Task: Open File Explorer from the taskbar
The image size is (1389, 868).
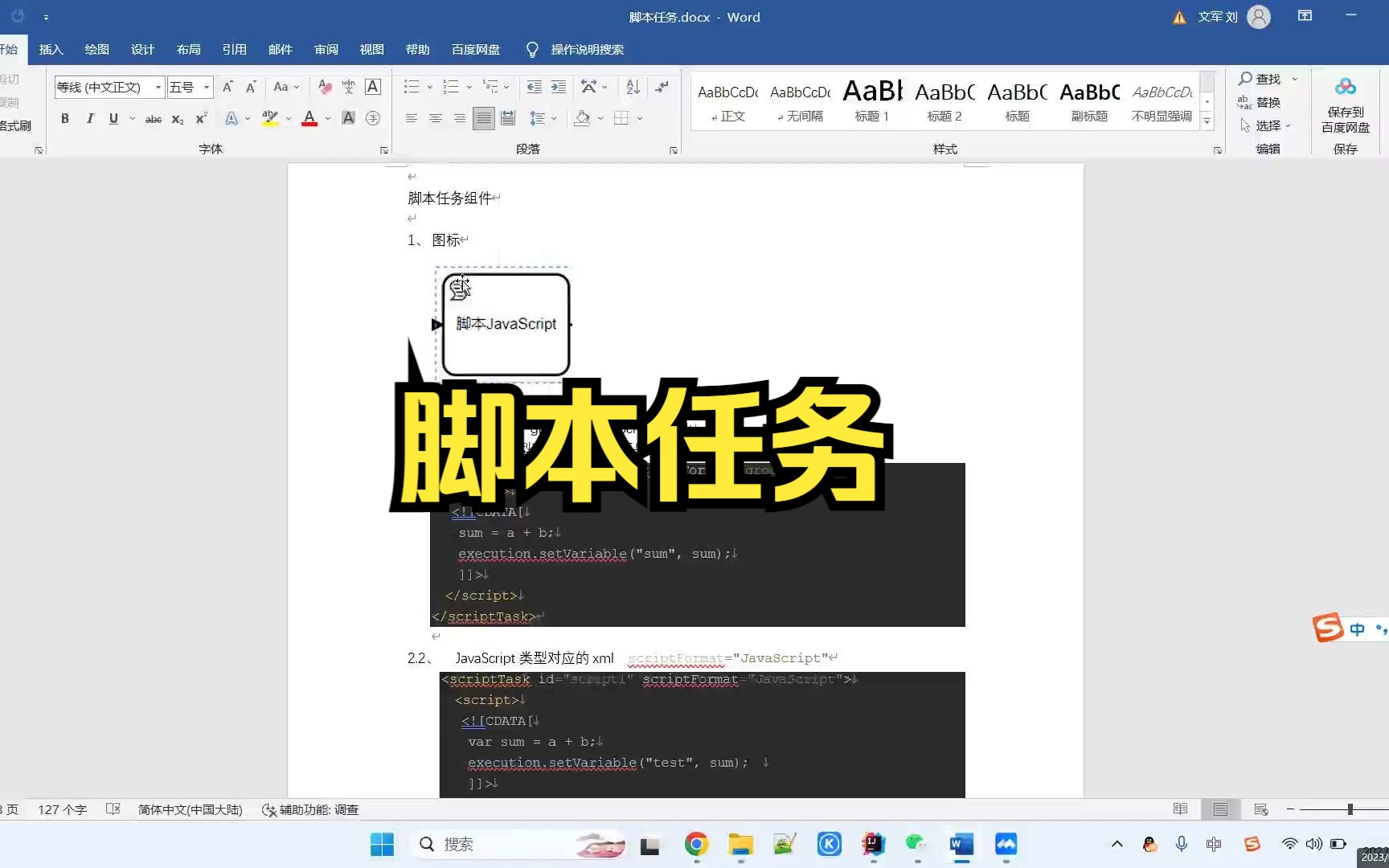Action: [x=740, y=844]
